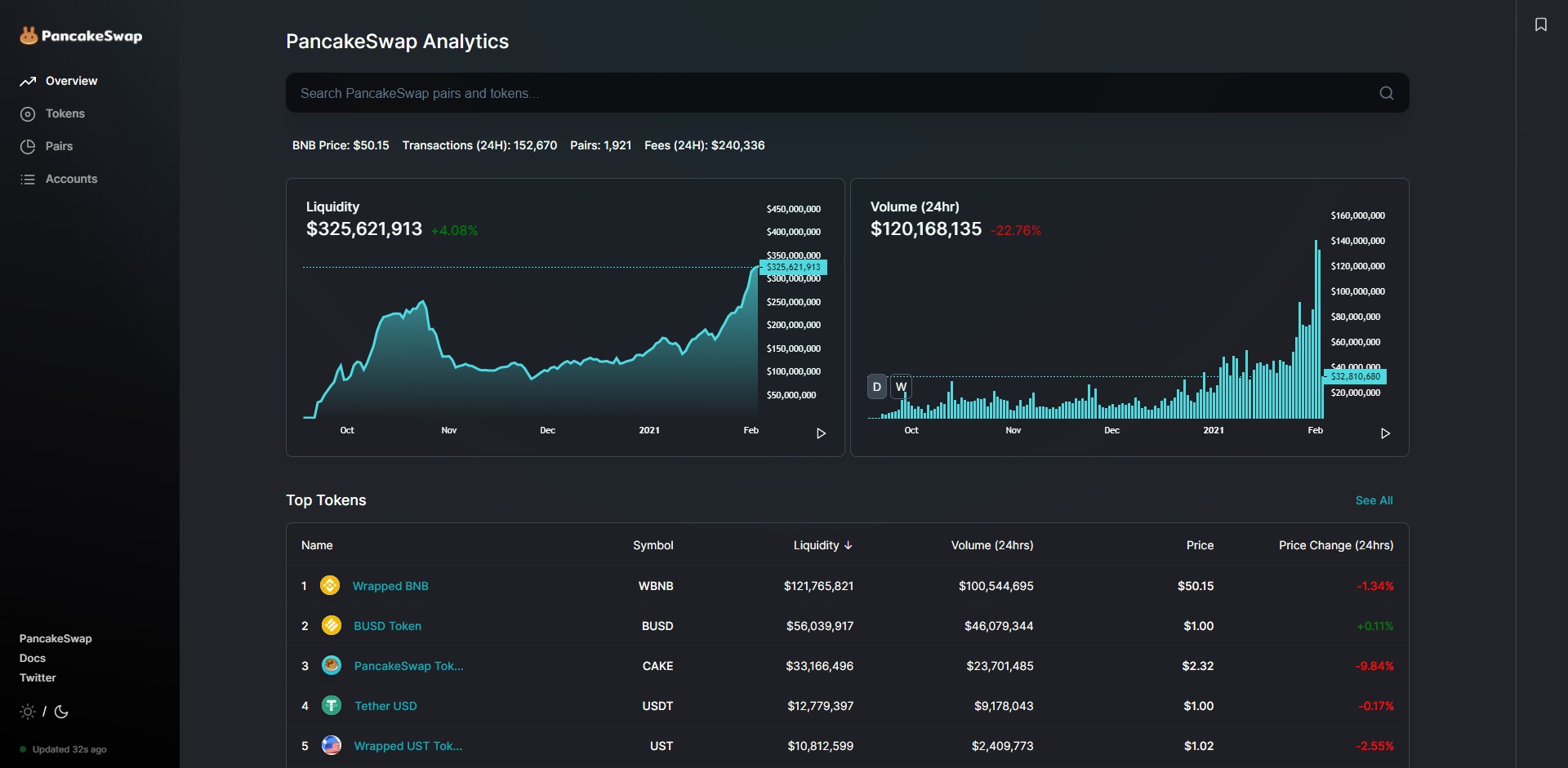Click Fees (24H): $240,336 stat
1568x768 pixels.
tap(704, 145)
